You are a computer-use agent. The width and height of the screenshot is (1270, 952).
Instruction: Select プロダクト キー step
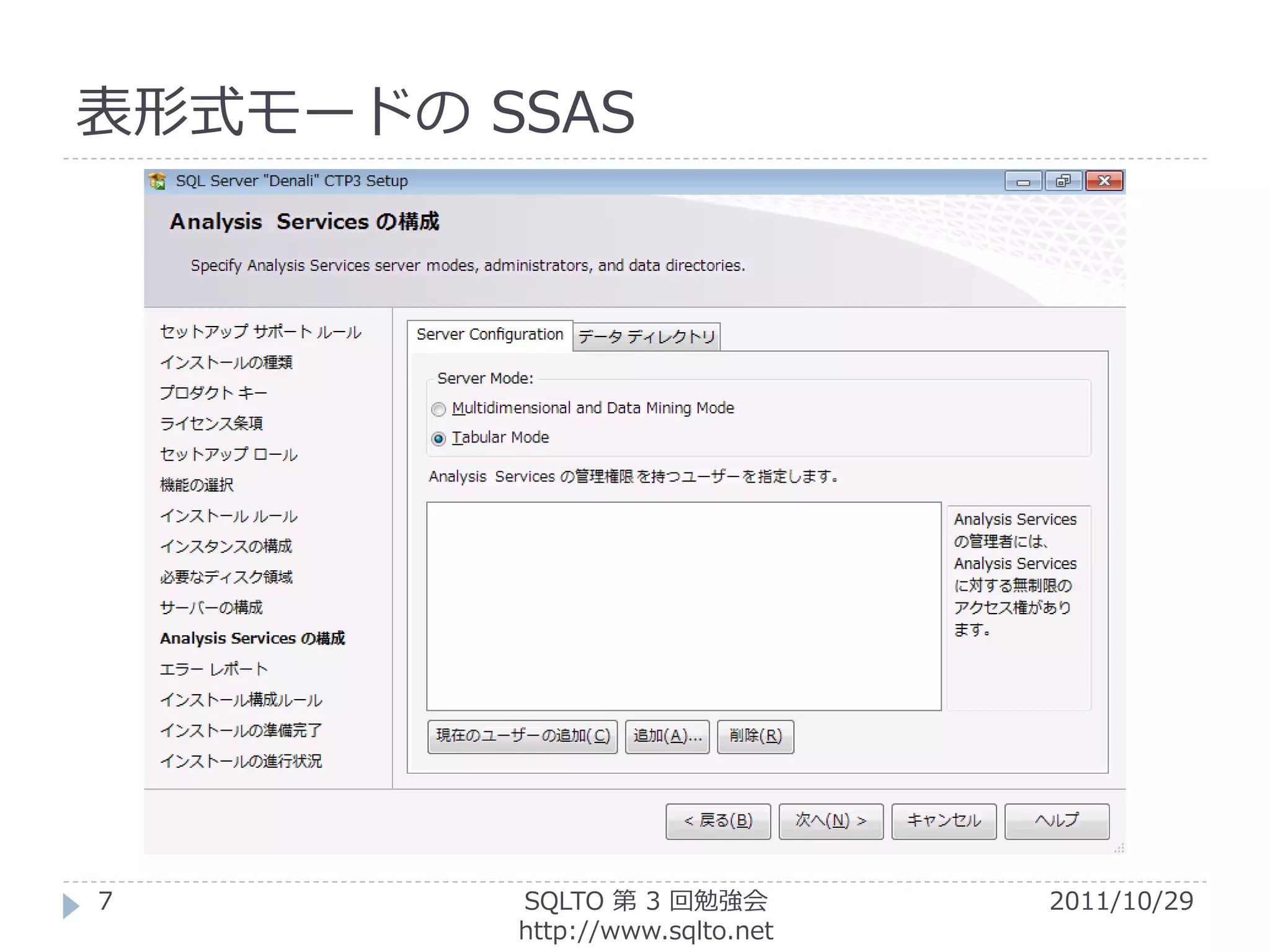(213, 393)
